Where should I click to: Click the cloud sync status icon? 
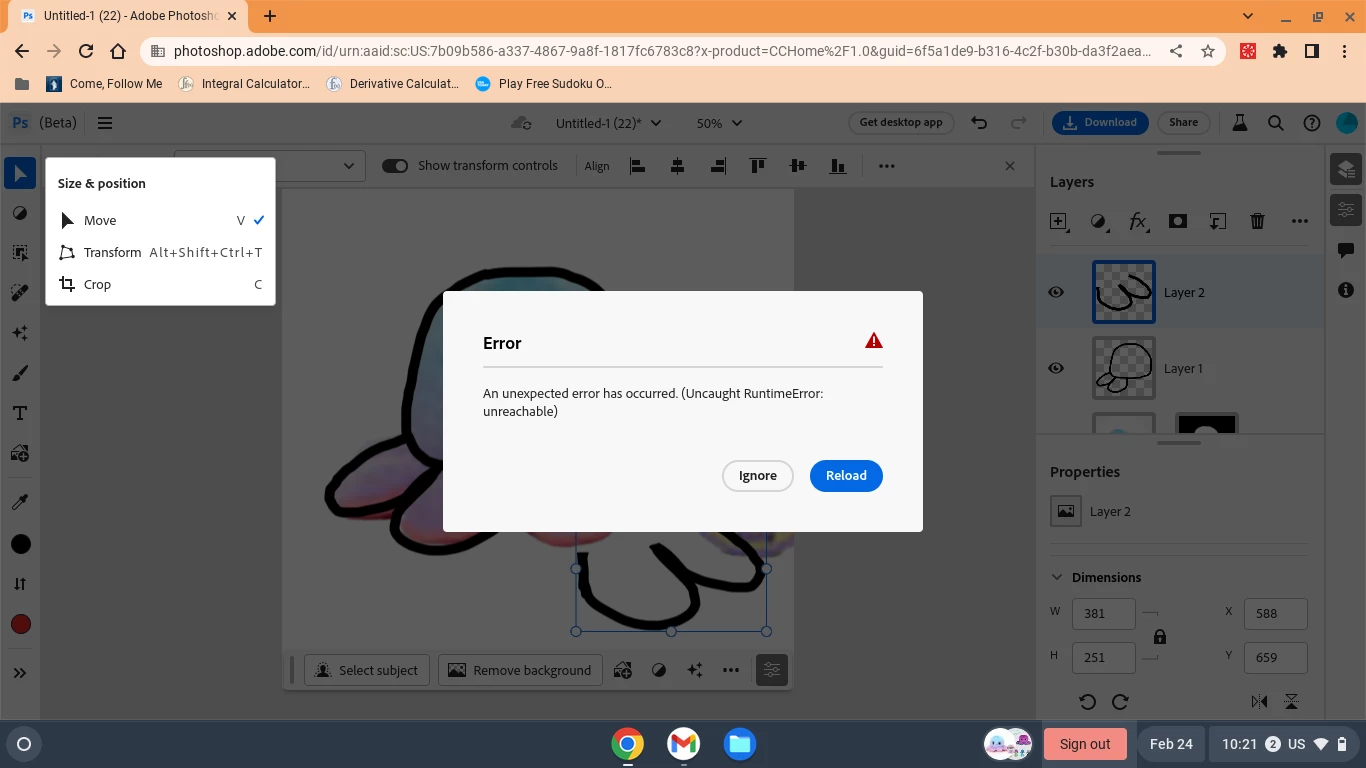coord(520,123)
